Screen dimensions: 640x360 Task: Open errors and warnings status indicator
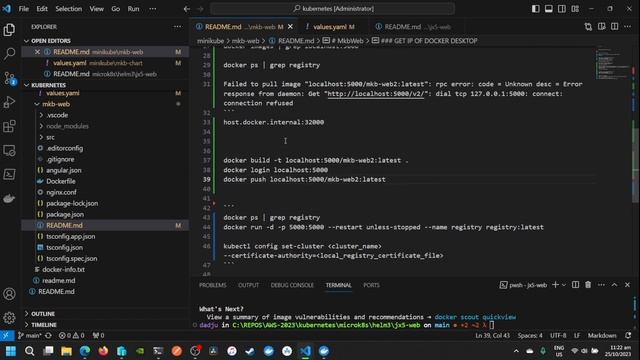click(71, 336)
